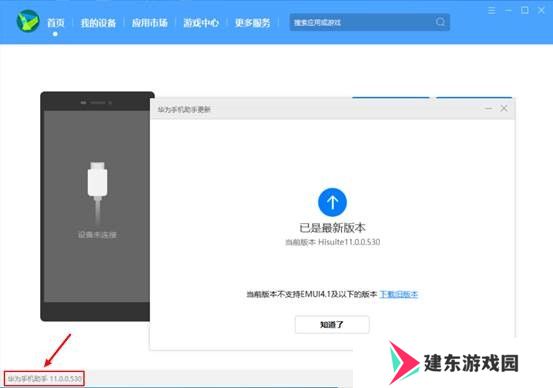The image size is (553, 388).
Task: Click the 当前版本 Hisuite11.0.0.530 text
Action: click(333, 242)
